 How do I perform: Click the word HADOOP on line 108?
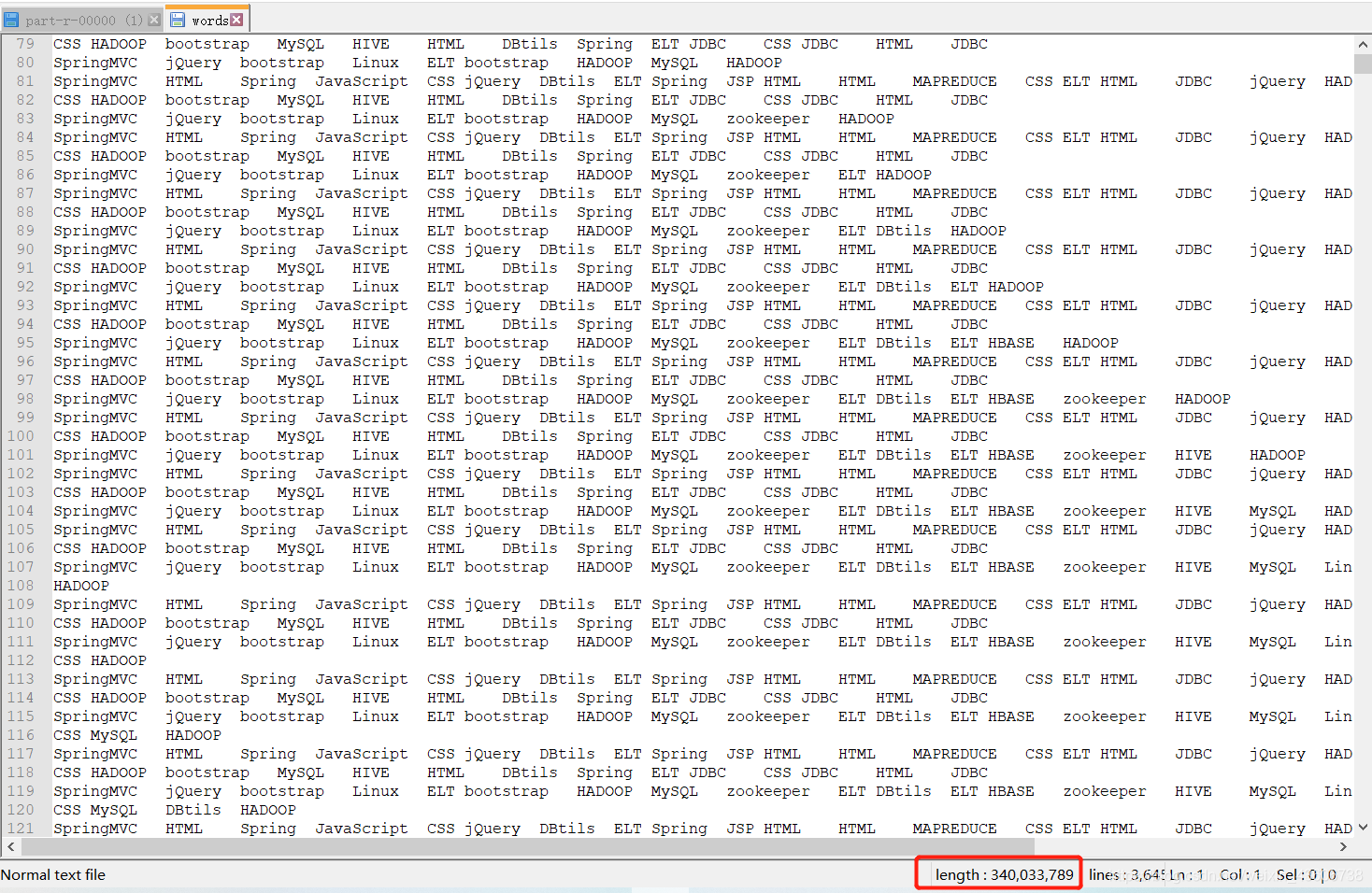click(81, 586)
